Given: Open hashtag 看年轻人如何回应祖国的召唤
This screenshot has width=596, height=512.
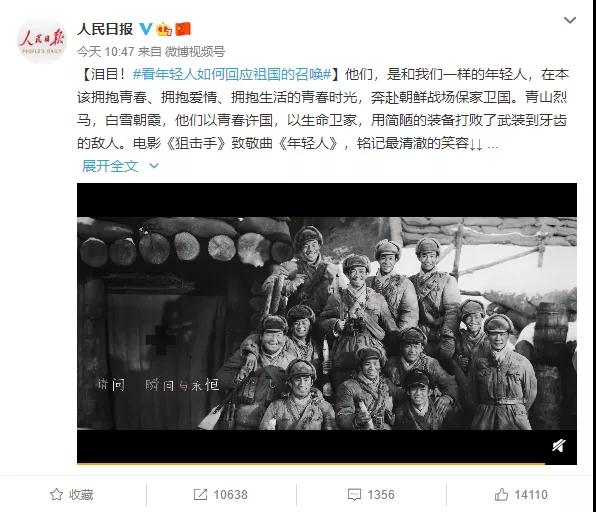Looking at the screenshot, I should (232, 75).
